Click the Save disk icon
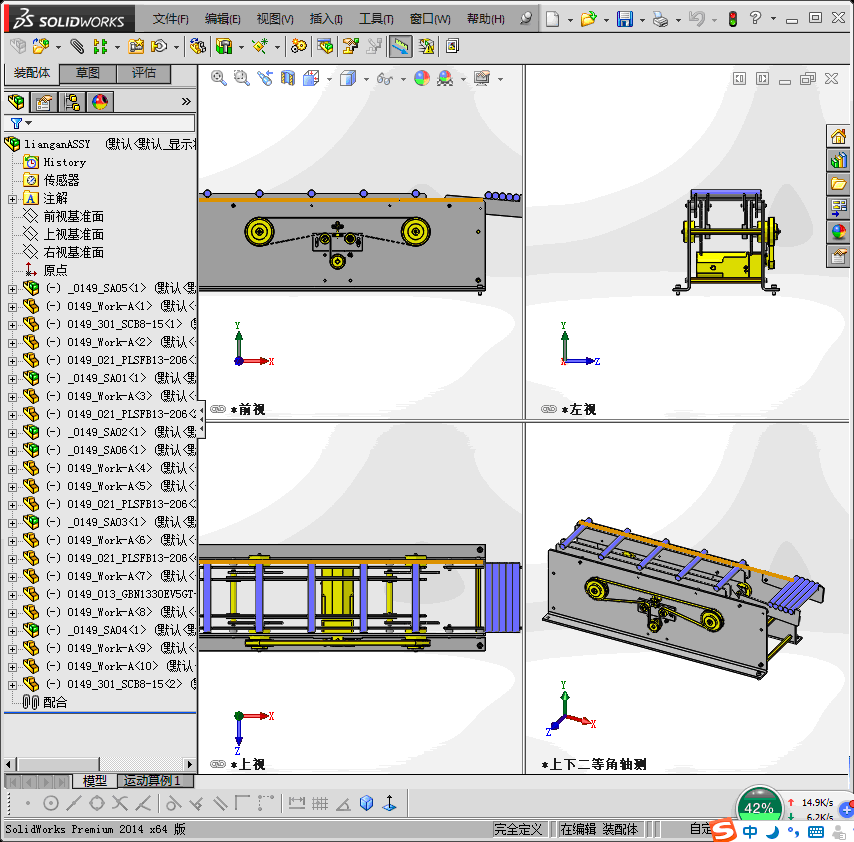The height and width of the screenshot is (842, 854). (625, 19)
